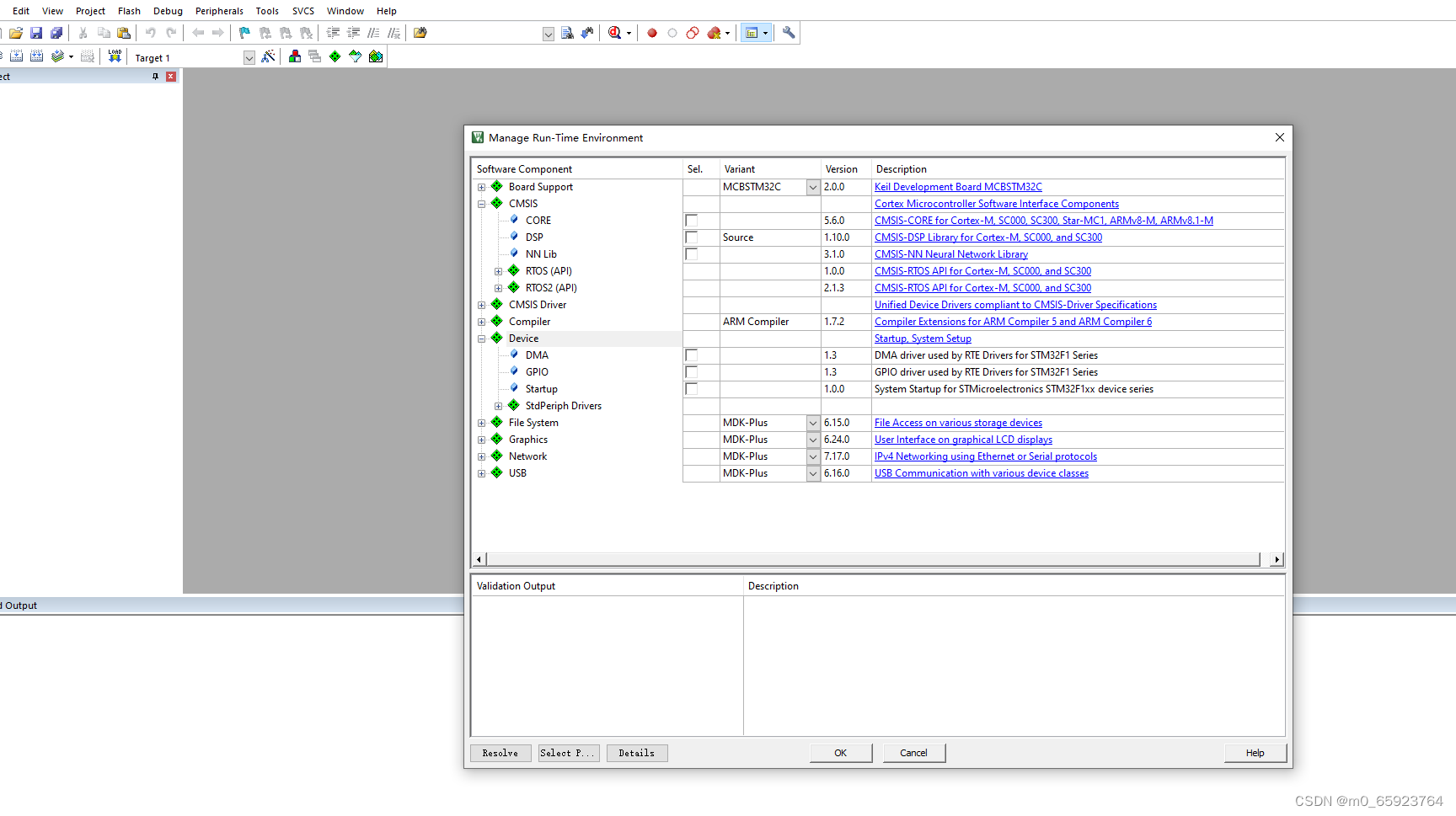1456x816 pixels.
Task: Enable the Device Startup checkbox
Action: click(x=692, y=389)
